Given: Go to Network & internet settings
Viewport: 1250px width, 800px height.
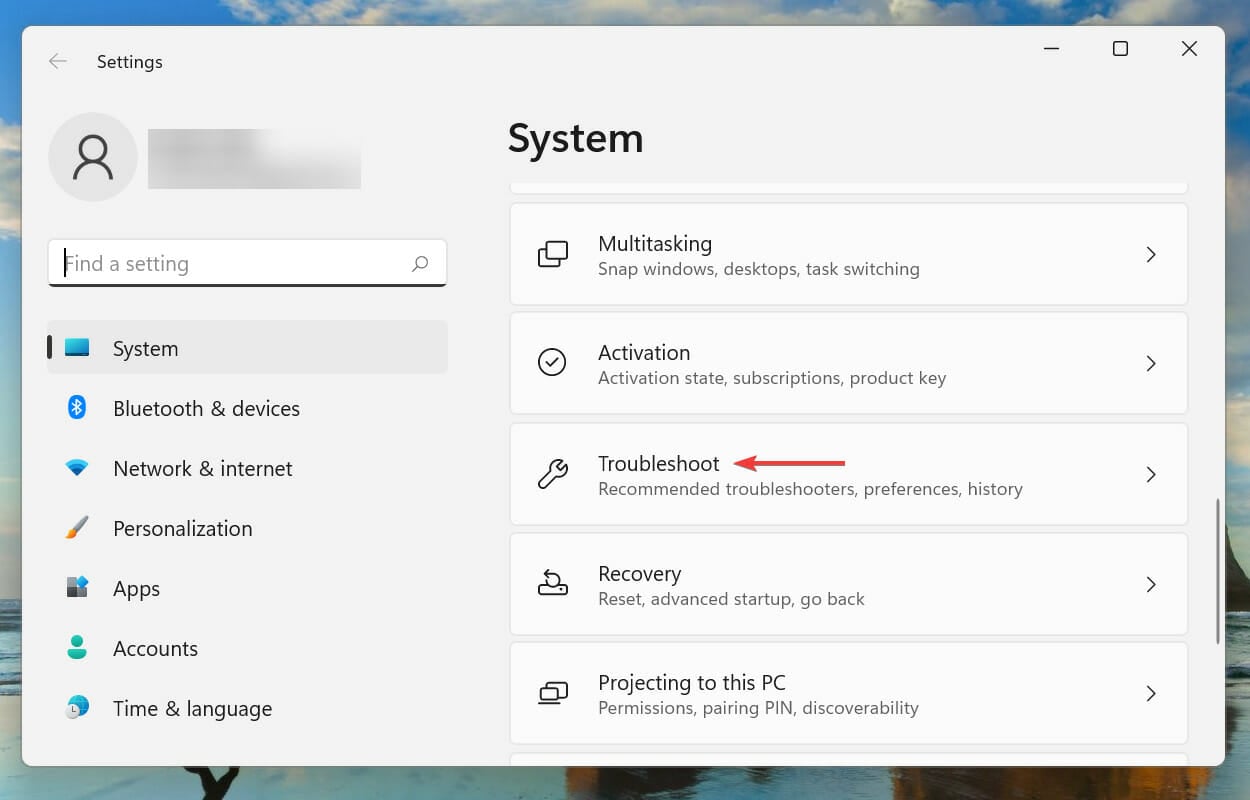Looking at the screenshot, I should (x=247, y=468).
